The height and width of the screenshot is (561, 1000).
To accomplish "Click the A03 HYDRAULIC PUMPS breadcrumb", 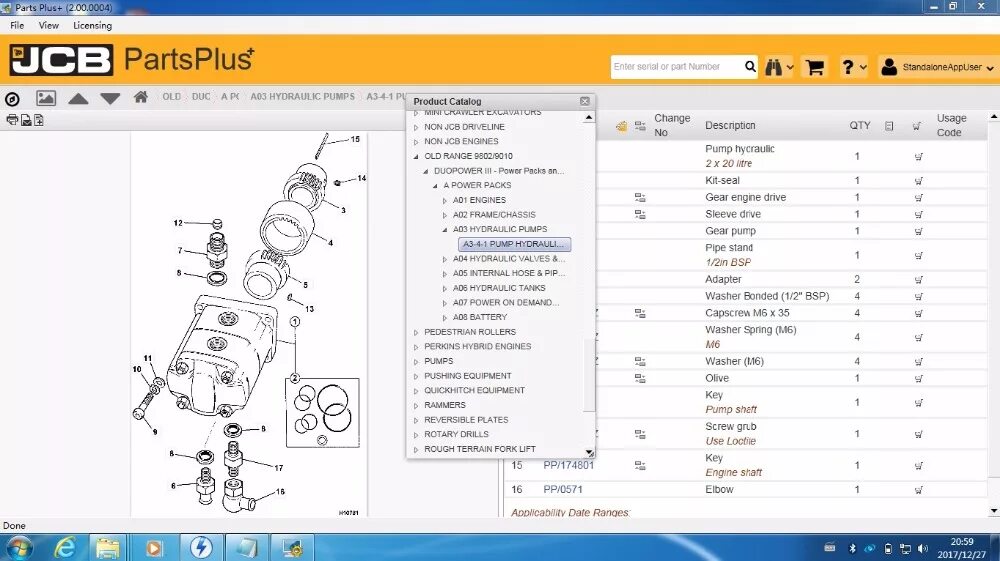I will click(x=302, y=96).
